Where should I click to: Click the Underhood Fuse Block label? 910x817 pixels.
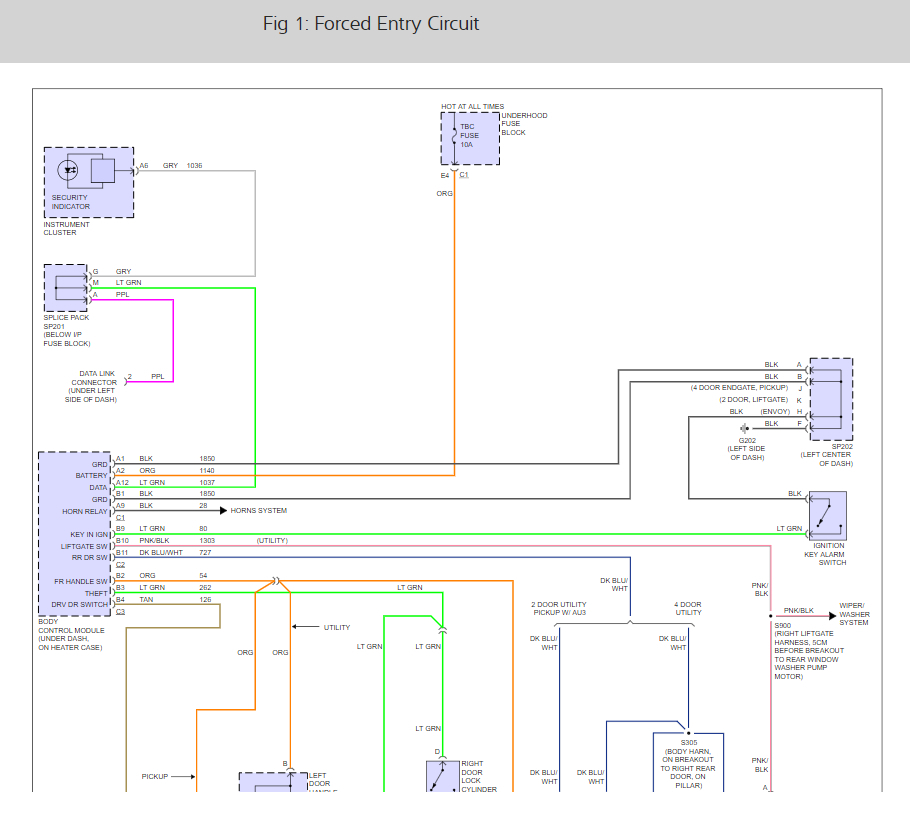[x=524, y=124]
